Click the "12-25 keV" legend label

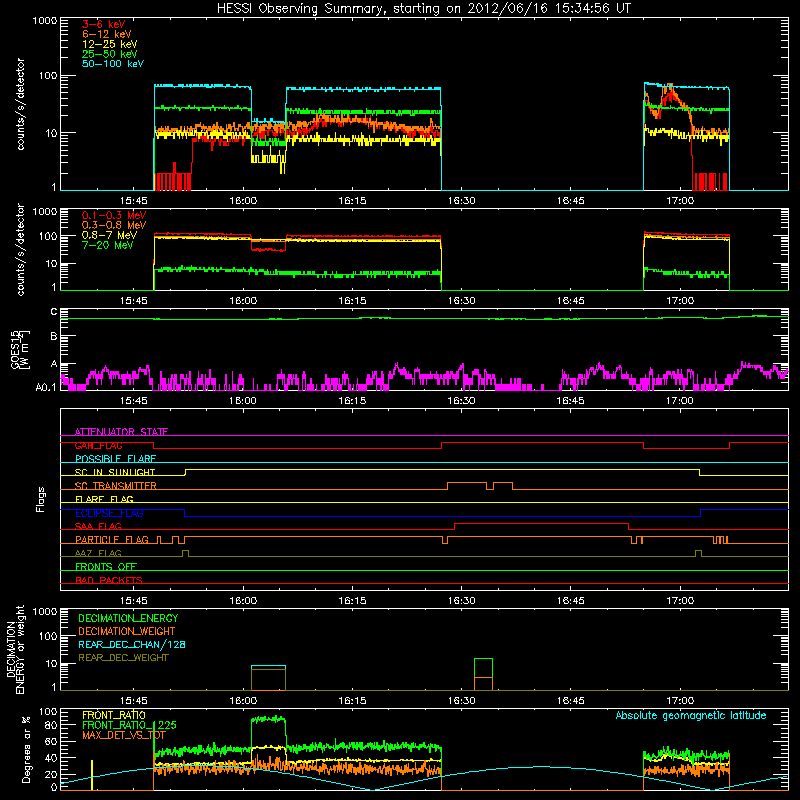pos(110,44)
